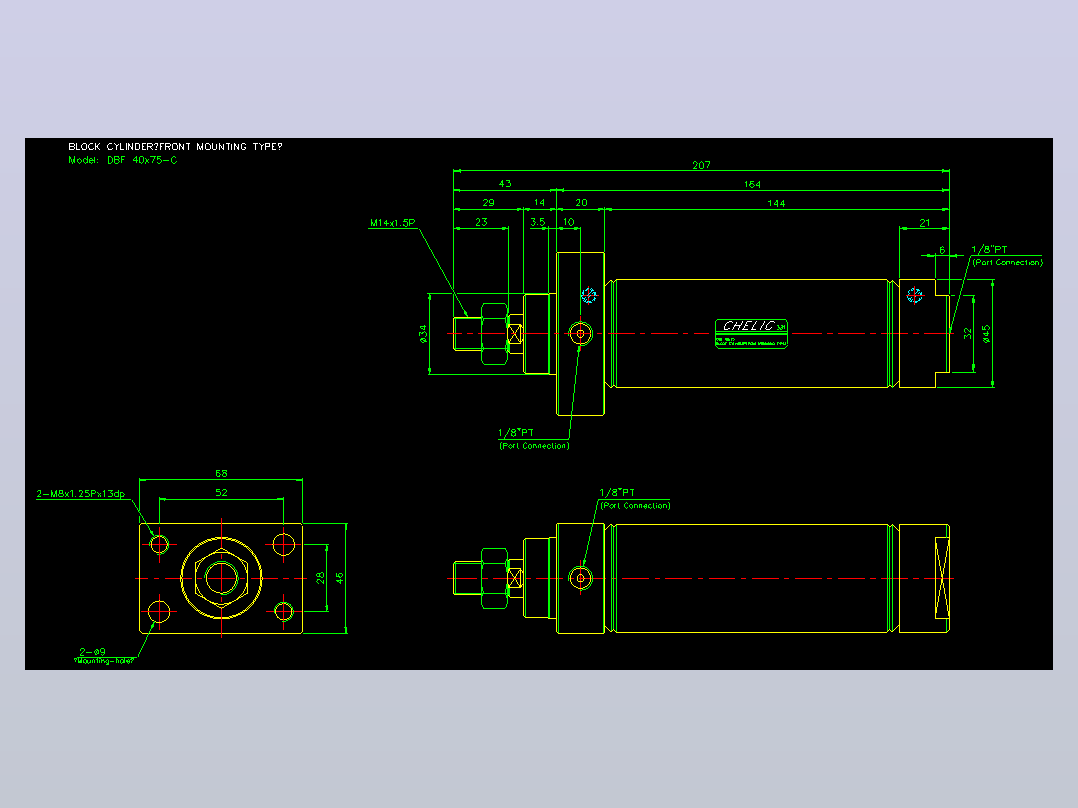
Task: Click the rear cap dimension 21
Action: (925, 223)
